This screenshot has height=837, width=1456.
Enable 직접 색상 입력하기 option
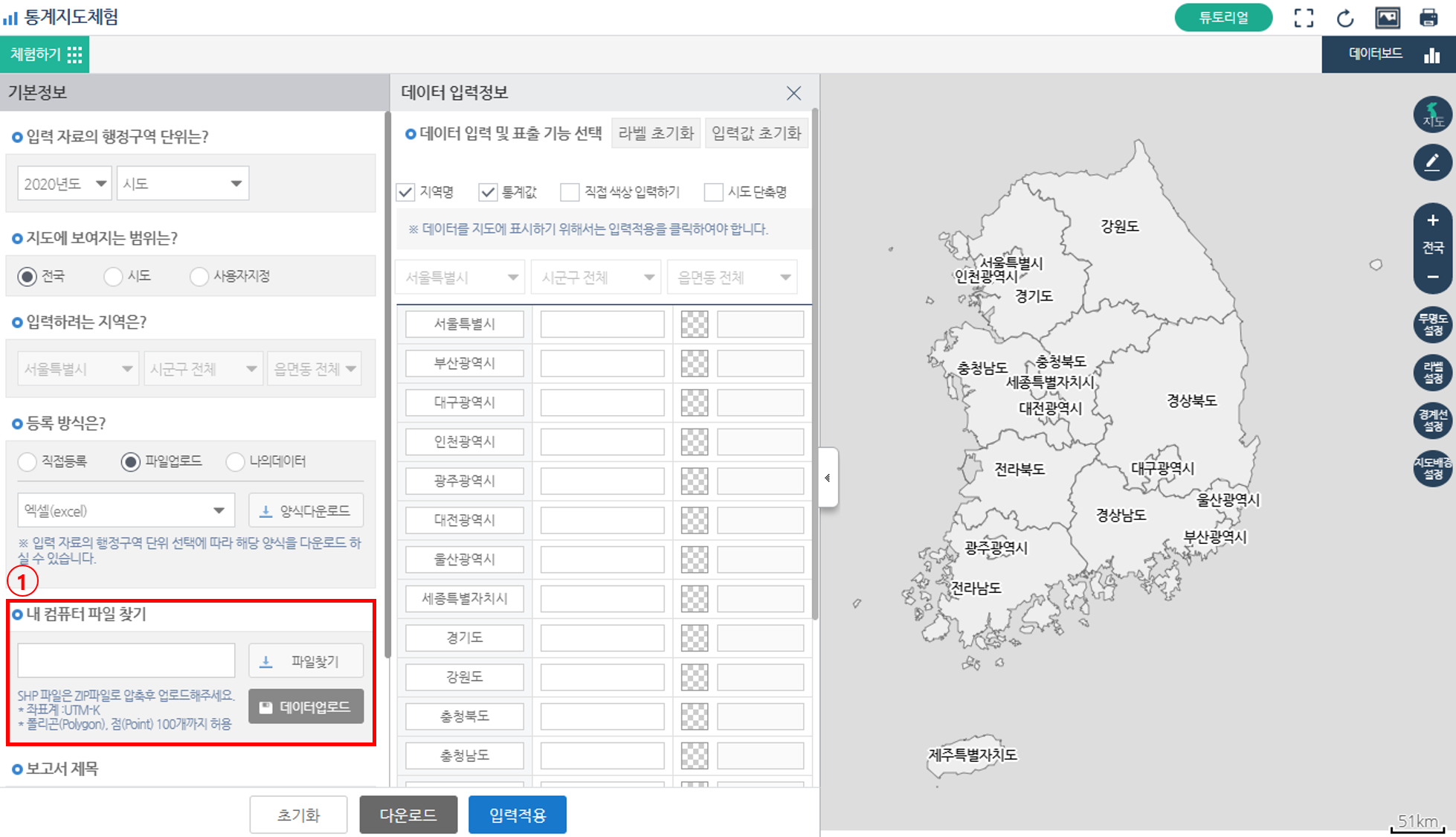(569, 192)
